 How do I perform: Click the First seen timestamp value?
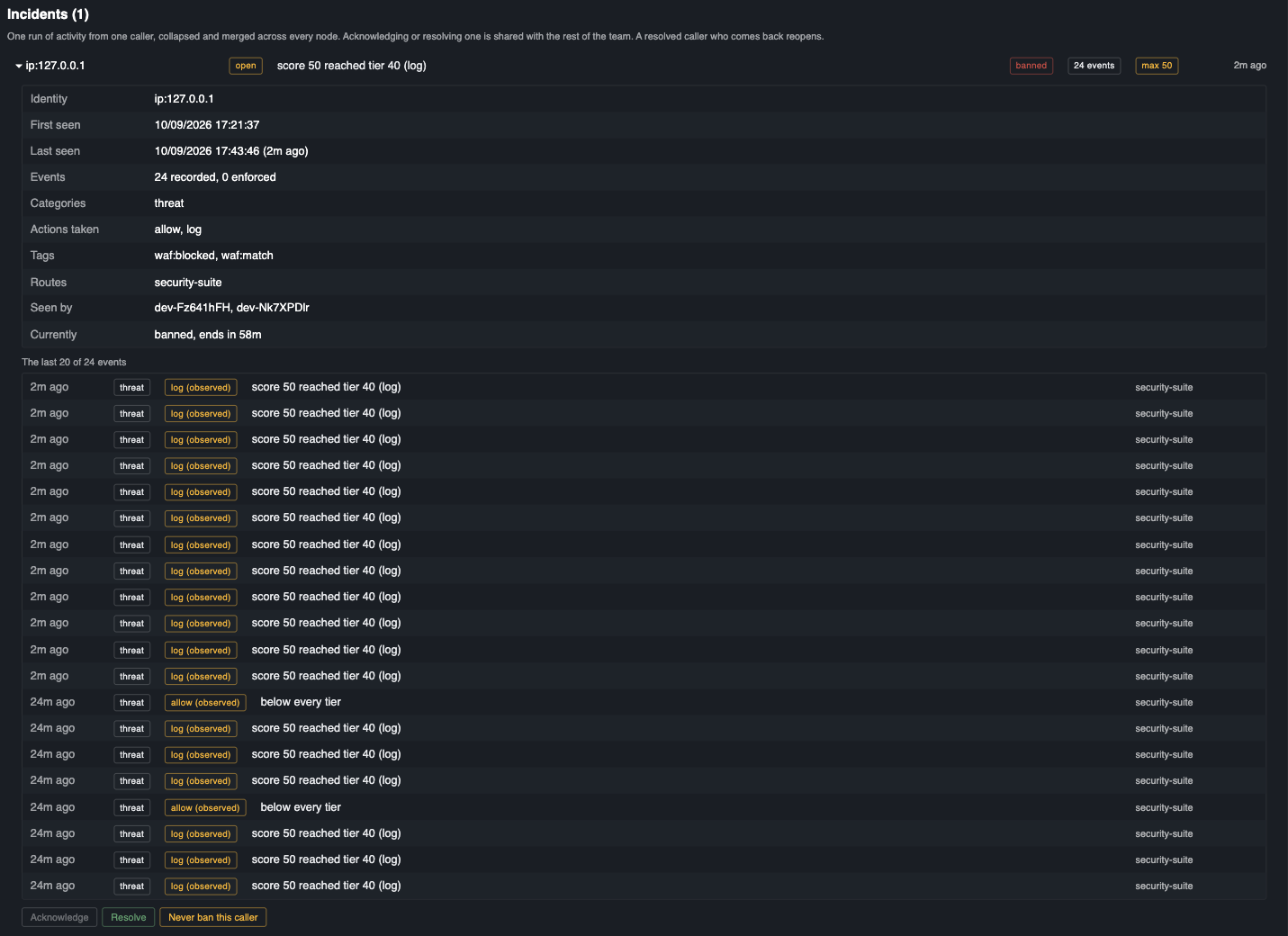coord(207,125)
